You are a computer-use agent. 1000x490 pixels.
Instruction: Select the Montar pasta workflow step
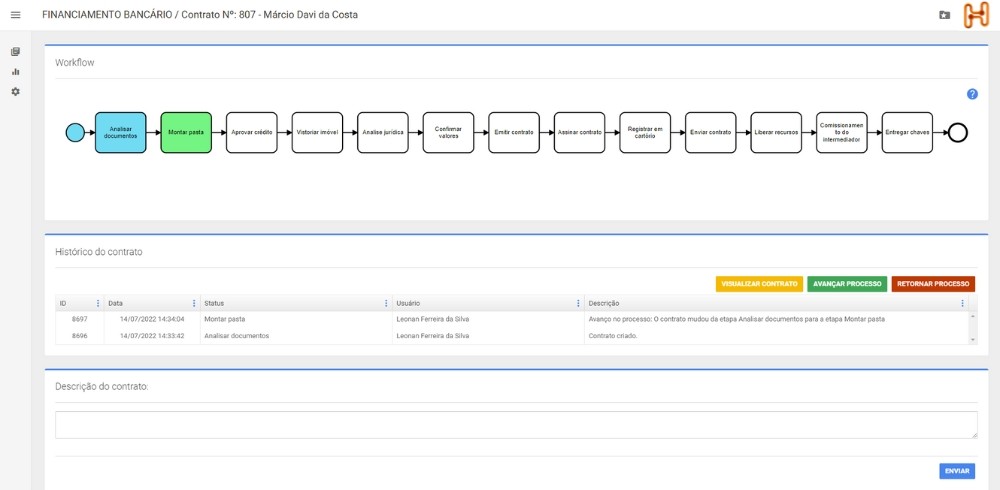click(x=186, y=133)
